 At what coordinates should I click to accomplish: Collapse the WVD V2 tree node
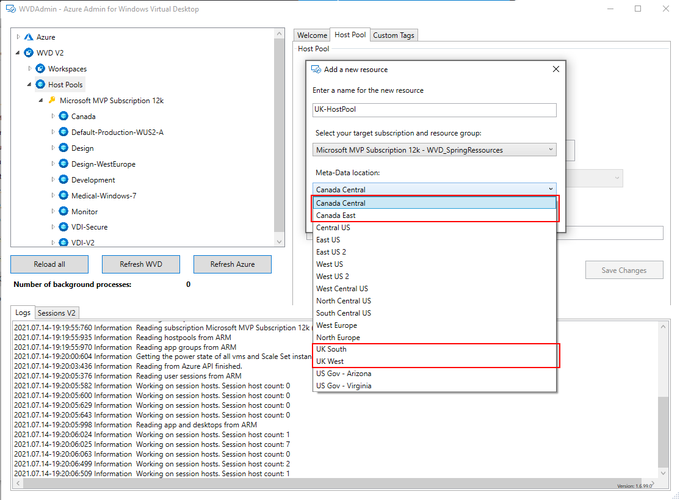[18, 52]
